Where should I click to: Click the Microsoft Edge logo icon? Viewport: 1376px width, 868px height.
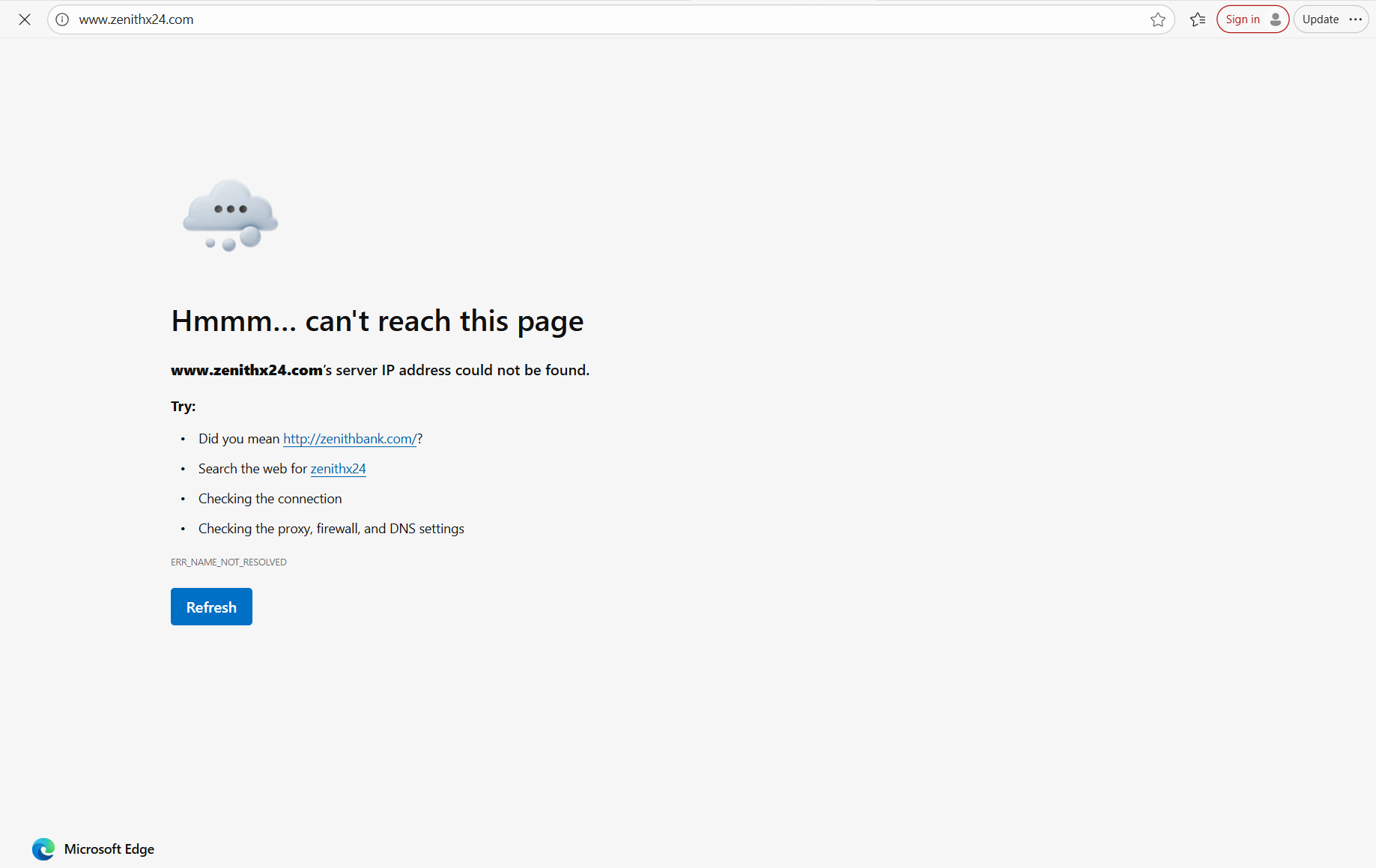[43, 849]
